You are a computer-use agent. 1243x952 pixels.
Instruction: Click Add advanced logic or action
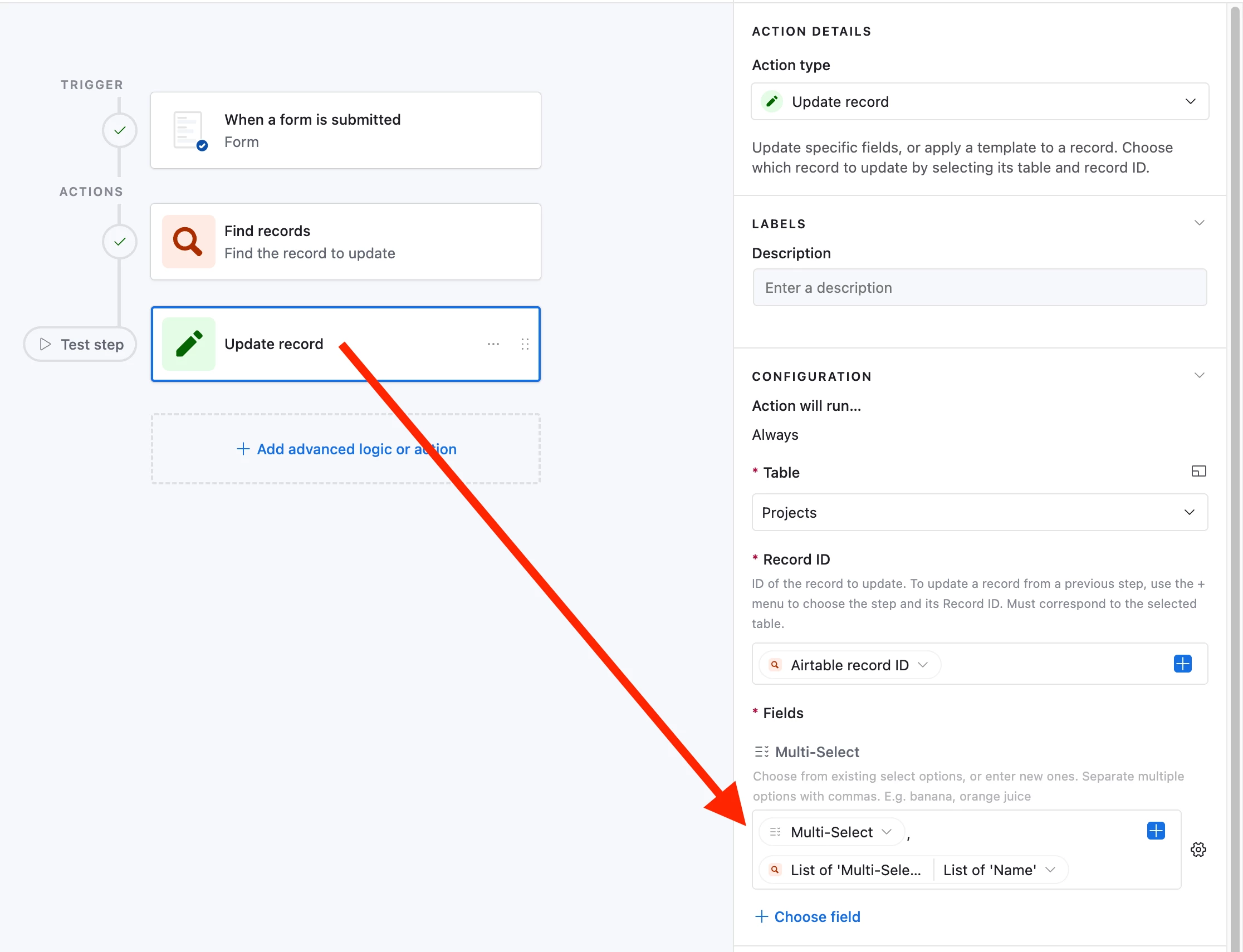(346, 449)
